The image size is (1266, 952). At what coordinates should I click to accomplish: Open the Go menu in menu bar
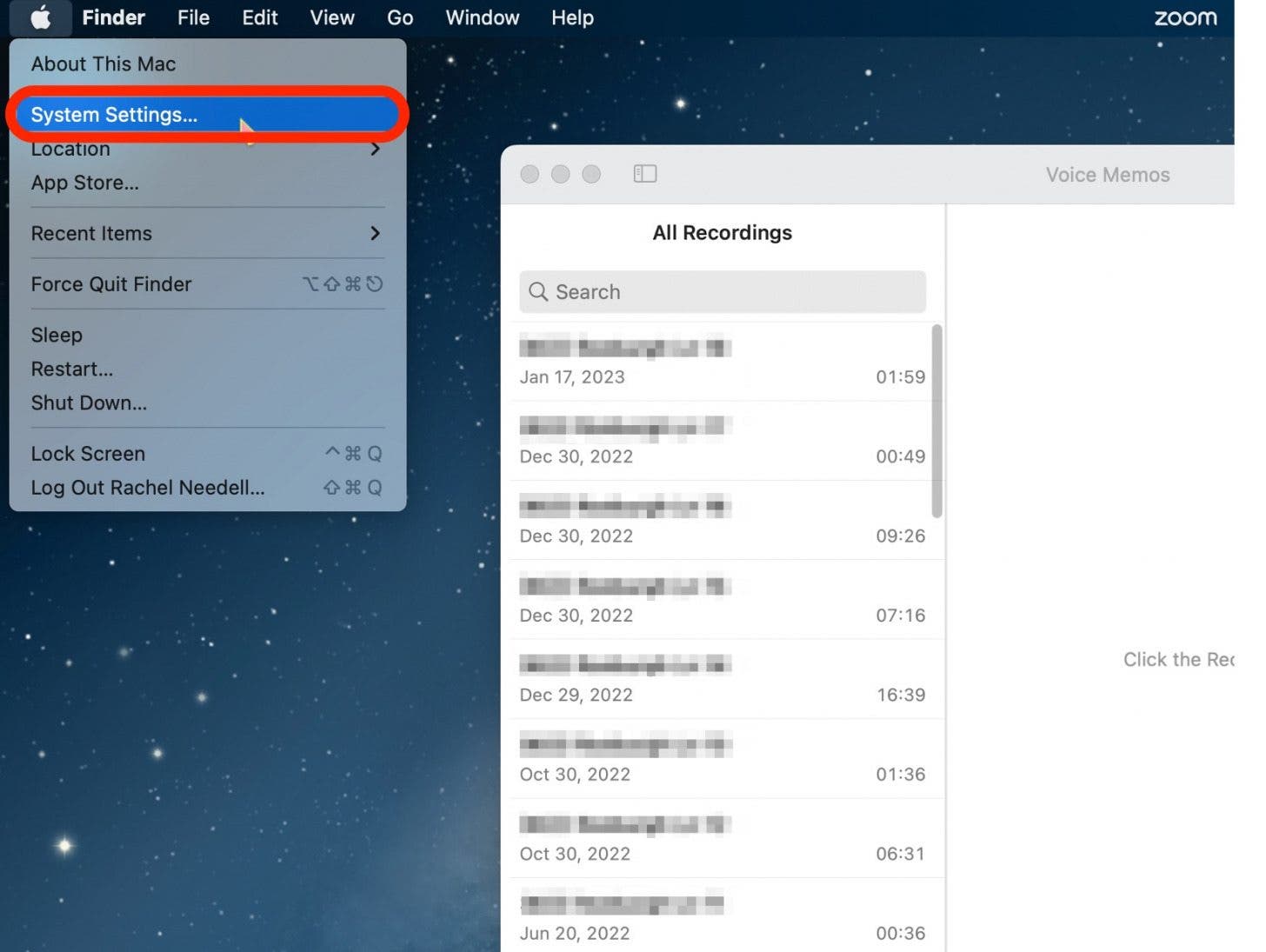[x=400, y=17]
